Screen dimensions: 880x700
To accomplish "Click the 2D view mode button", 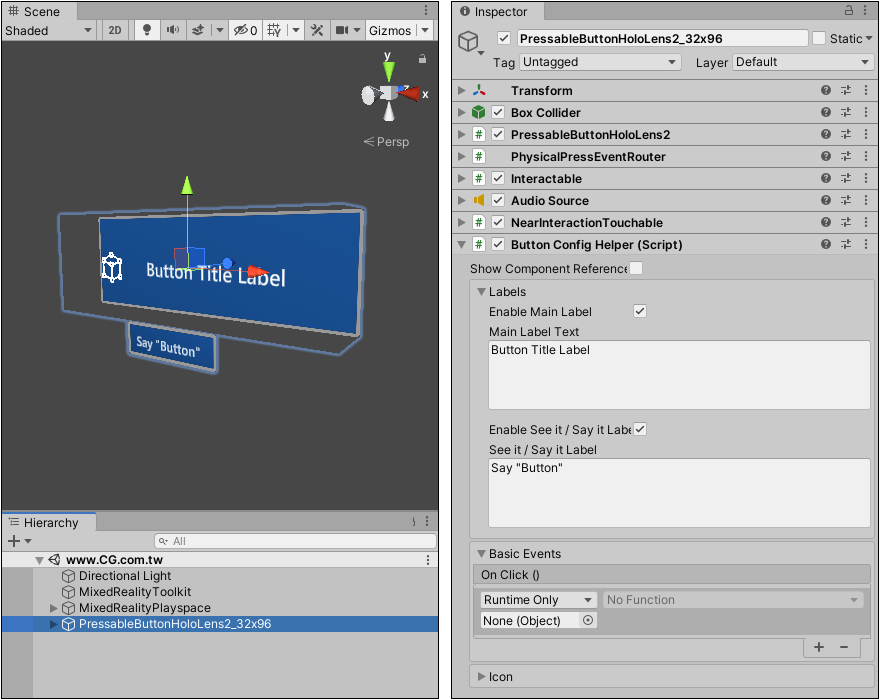I will [x=115, y=30].
